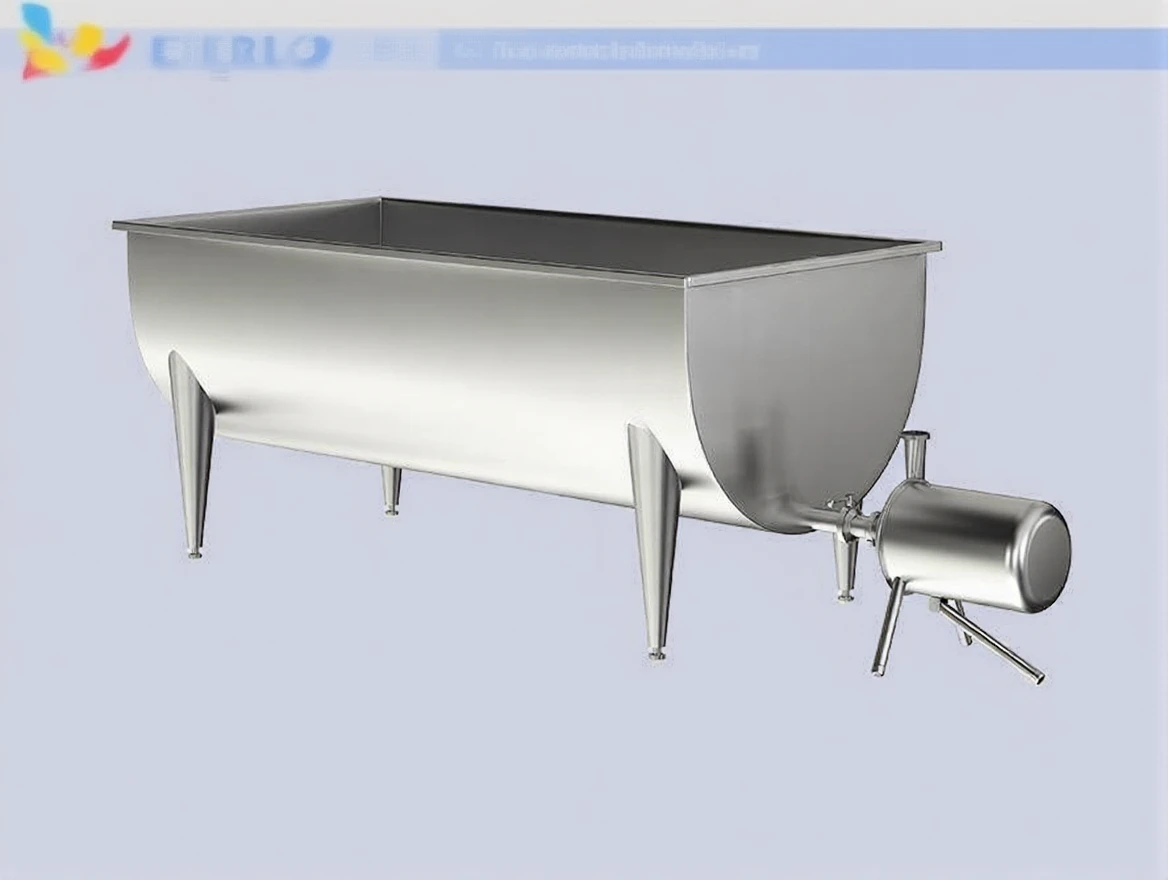1168x880 pixels.
Task: Select the tank's front-left tapered leg
Action: coord(191,450)
